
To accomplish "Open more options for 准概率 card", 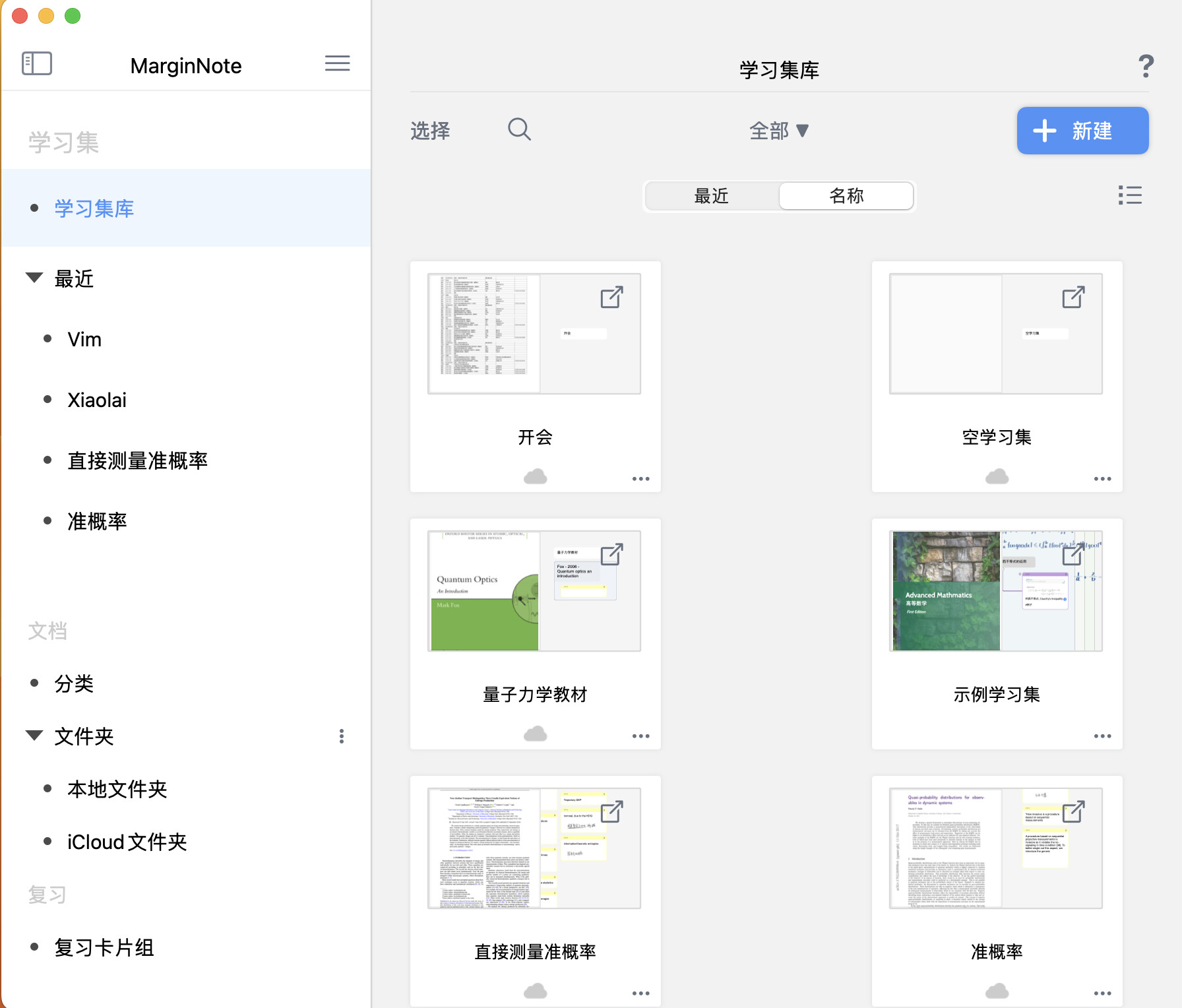I will [1102, 993].
